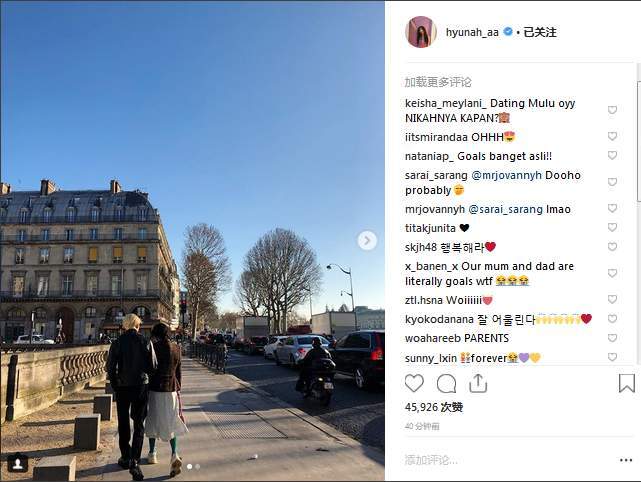
Task: Toggle following status 已关注
Action: pyautogui.click(x=540, y=32)
